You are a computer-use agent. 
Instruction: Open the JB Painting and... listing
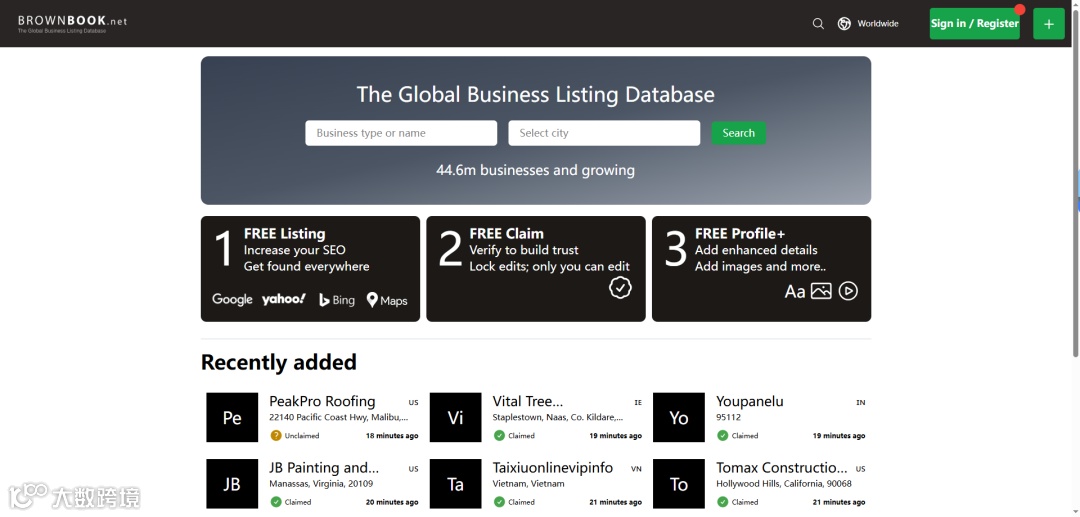[324, 467]
